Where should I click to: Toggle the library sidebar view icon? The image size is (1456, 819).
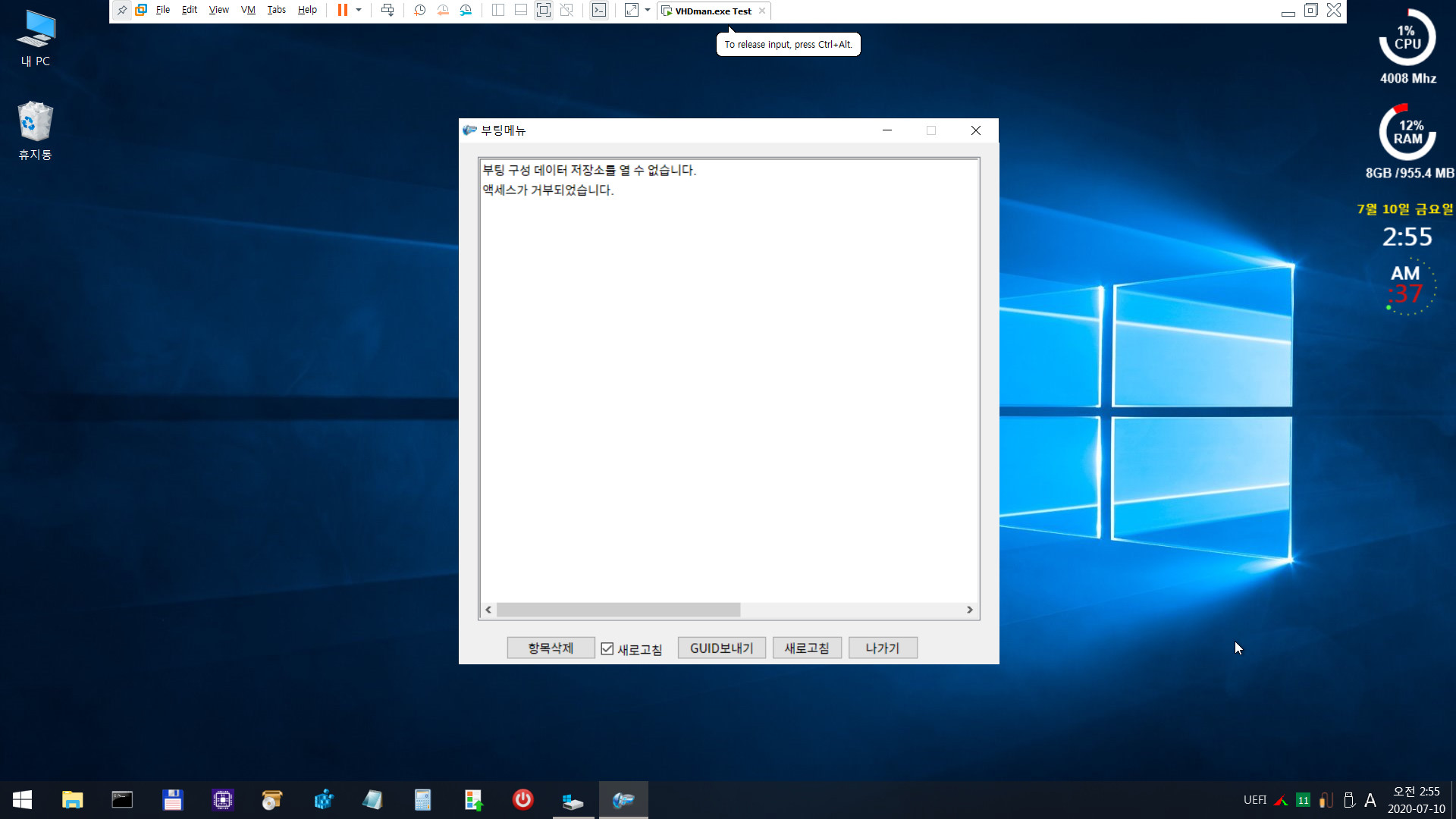coord(498,11)
